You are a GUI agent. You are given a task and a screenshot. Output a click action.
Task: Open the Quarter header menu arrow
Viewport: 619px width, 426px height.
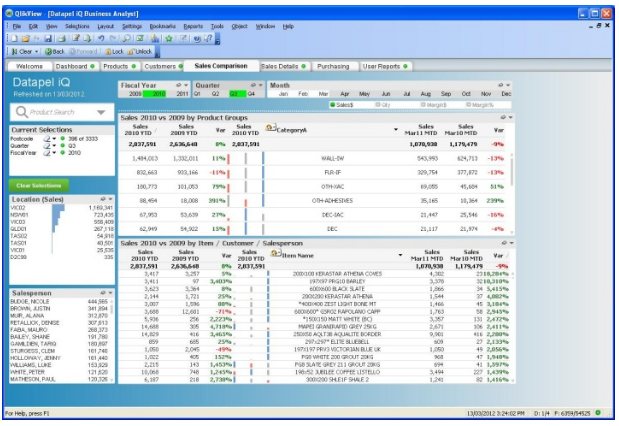pyautogui.click(x=260, y=85)
